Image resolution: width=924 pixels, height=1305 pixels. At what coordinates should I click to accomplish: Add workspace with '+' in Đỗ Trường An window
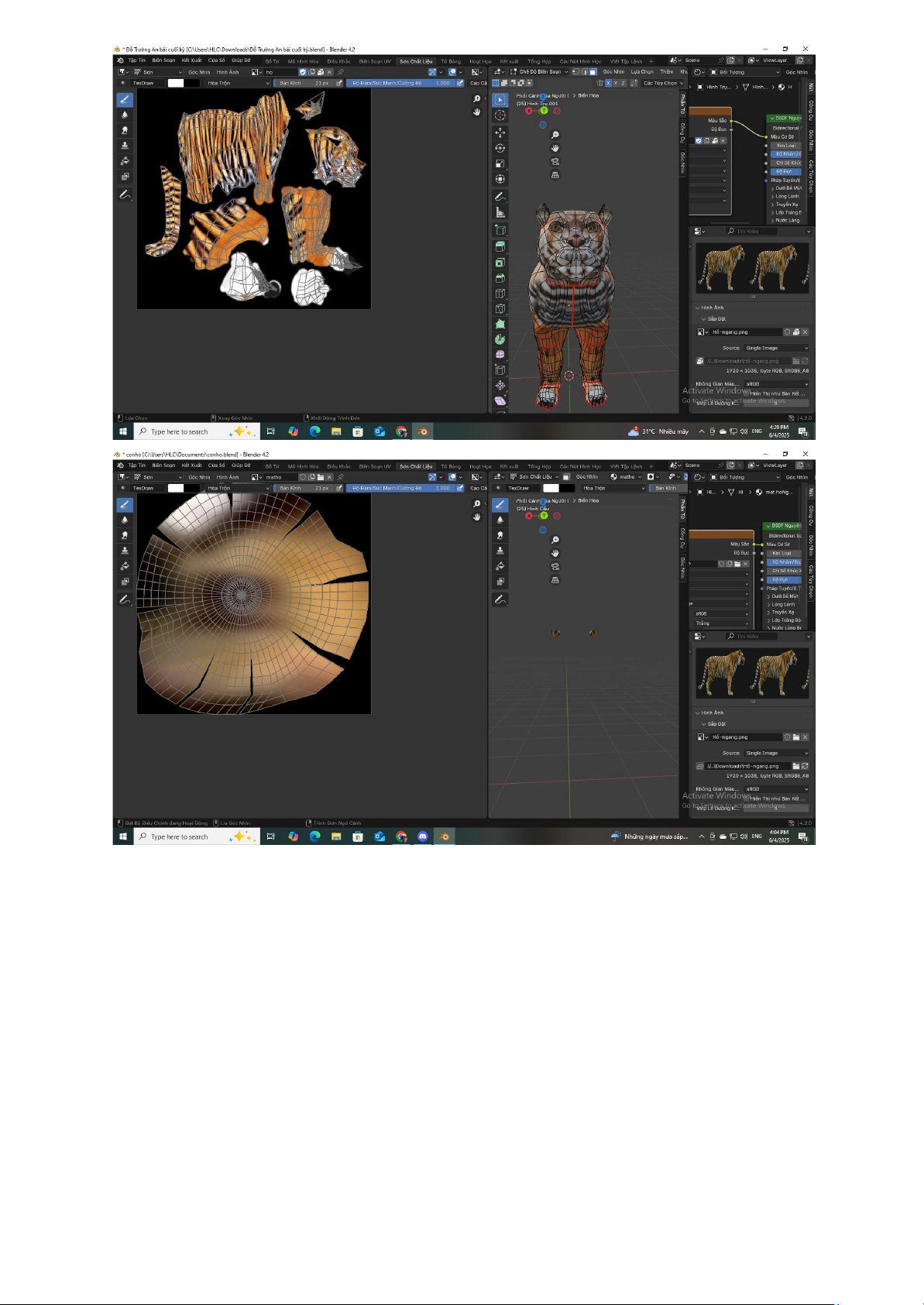651,61
